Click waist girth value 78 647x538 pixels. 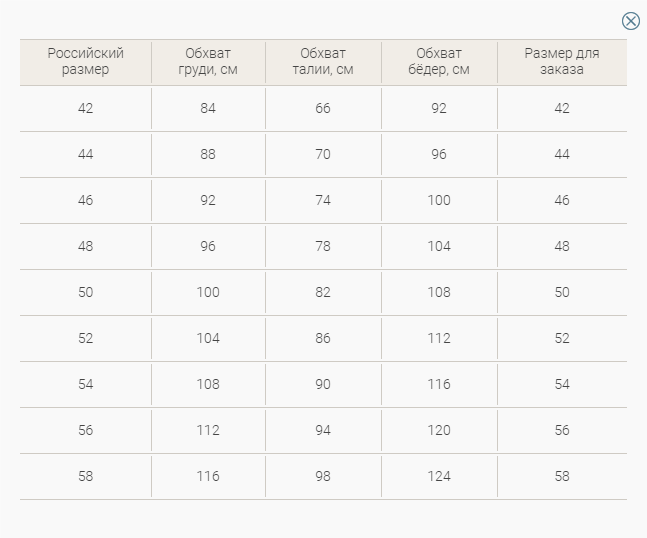point(323,246)
